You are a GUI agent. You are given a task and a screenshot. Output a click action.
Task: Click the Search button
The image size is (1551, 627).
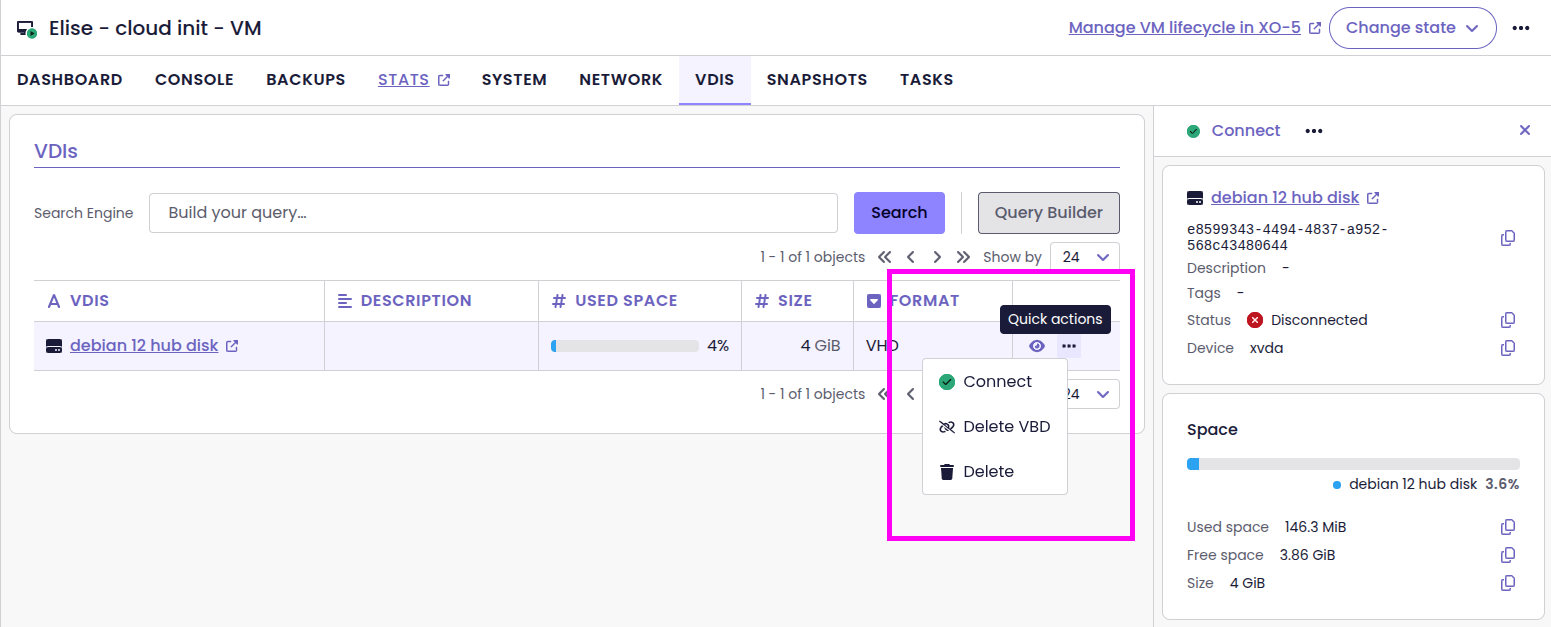[x=899, y=212]
